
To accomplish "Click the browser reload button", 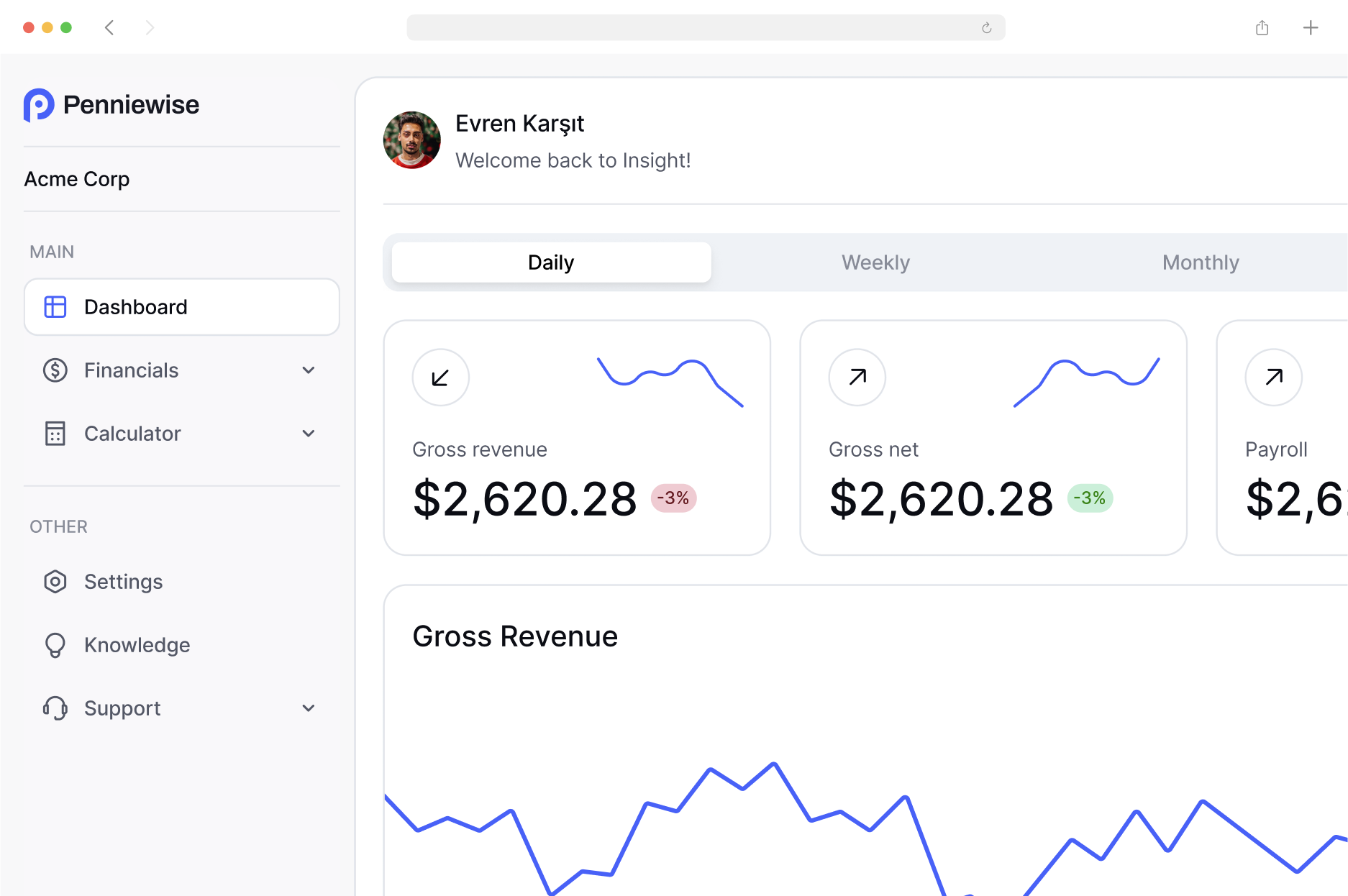I will point(986,28).
